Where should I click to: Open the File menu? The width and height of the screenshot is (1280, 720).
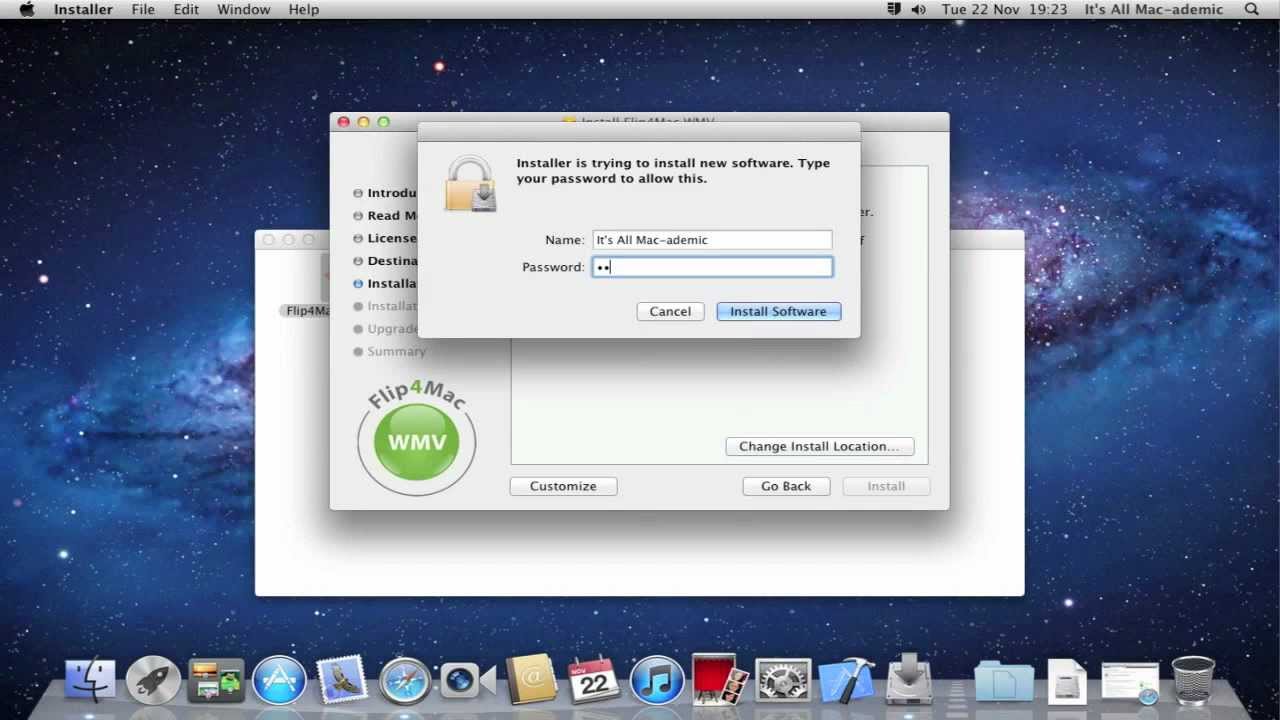pos(143,9)
